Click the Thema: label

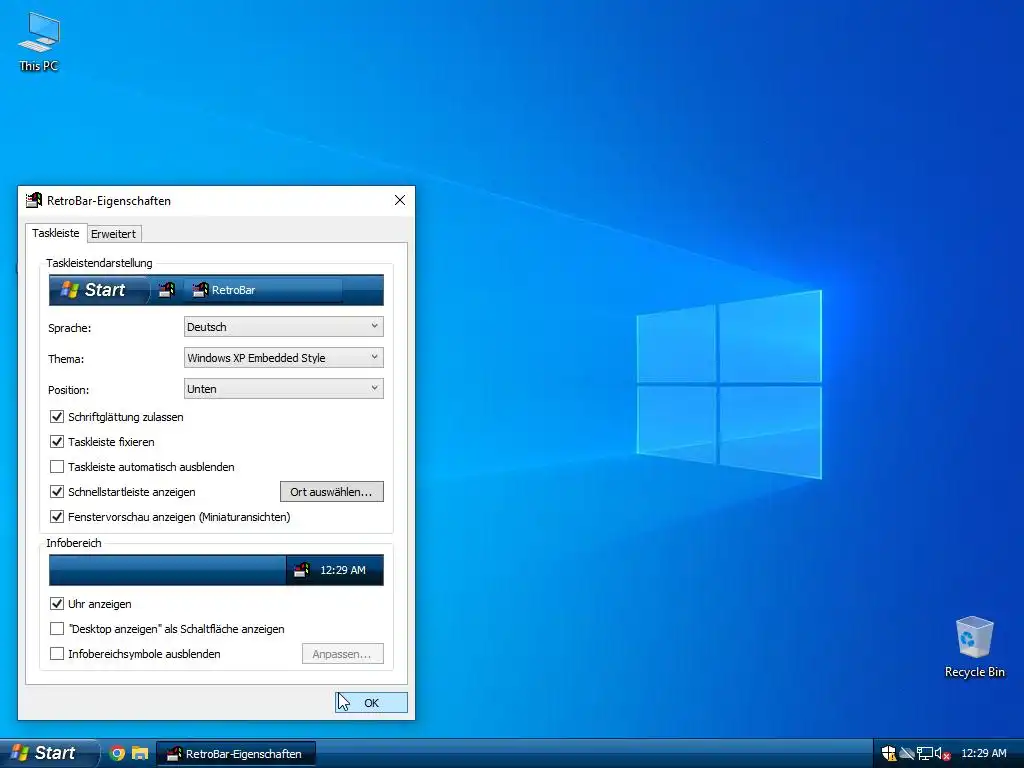[x=66, y=359]
